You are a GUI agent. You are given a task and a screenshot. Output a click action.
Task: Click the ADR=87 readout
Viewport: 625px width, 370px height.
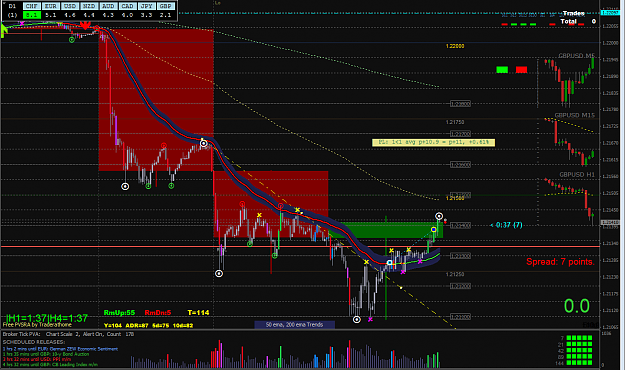[137, 325]
